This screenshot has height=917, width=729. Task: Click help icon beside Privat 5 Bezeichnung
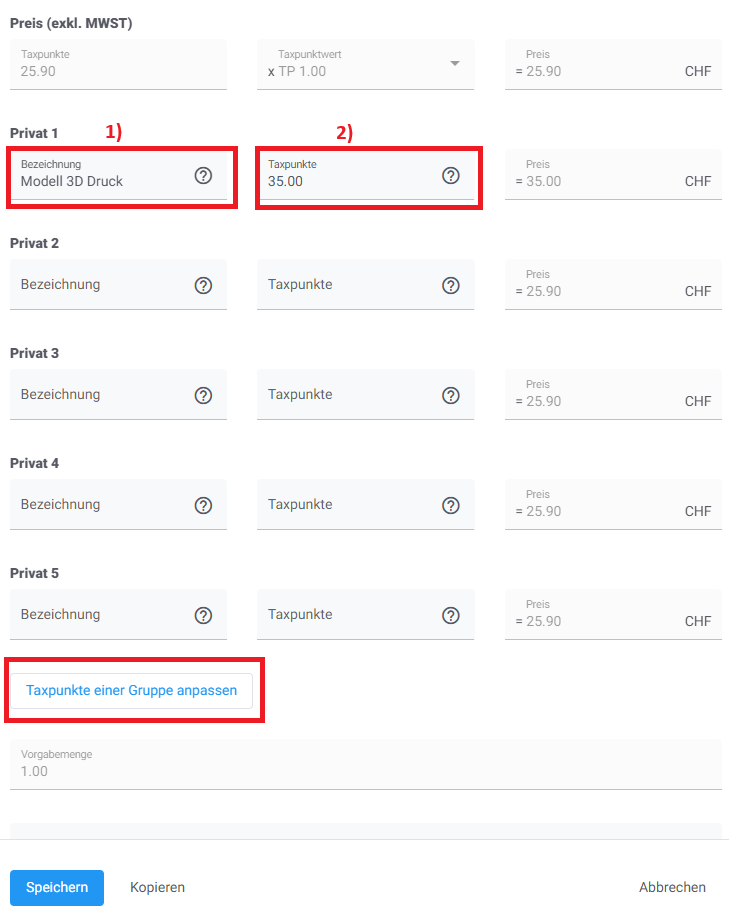tap(203, 615)
